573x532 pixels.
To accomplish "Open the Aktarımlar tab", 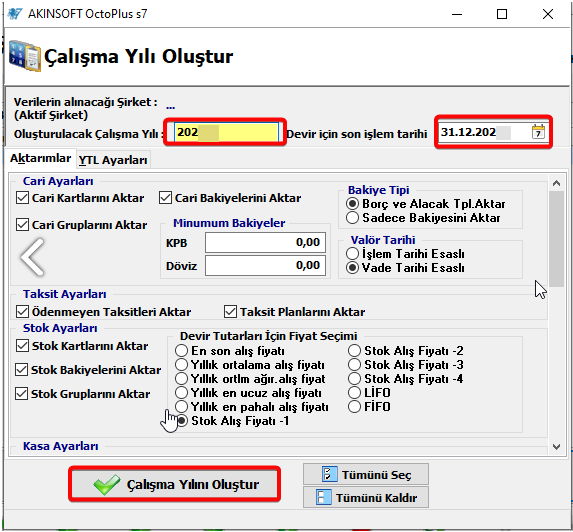I will 41,158.
